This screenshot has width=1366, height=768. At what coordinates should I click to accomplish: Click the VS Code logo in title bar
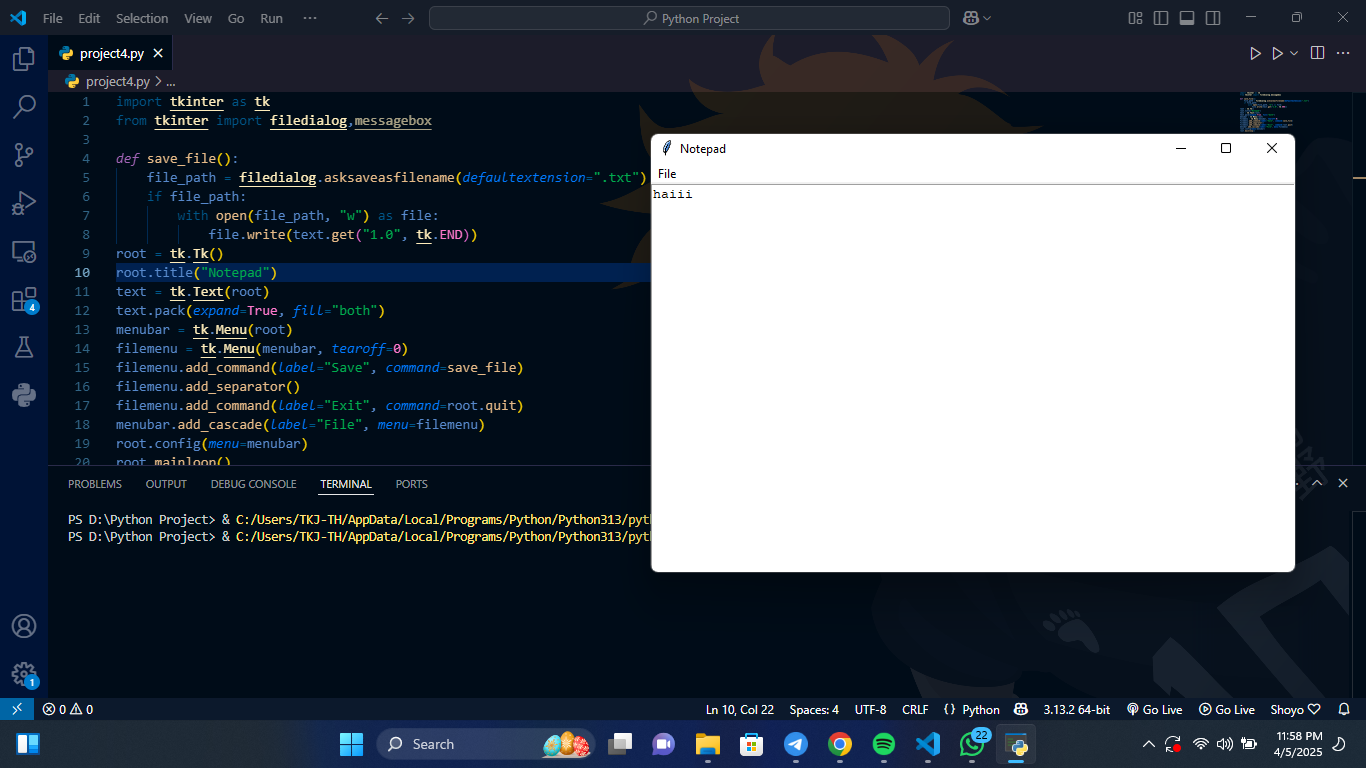[17, 18]
